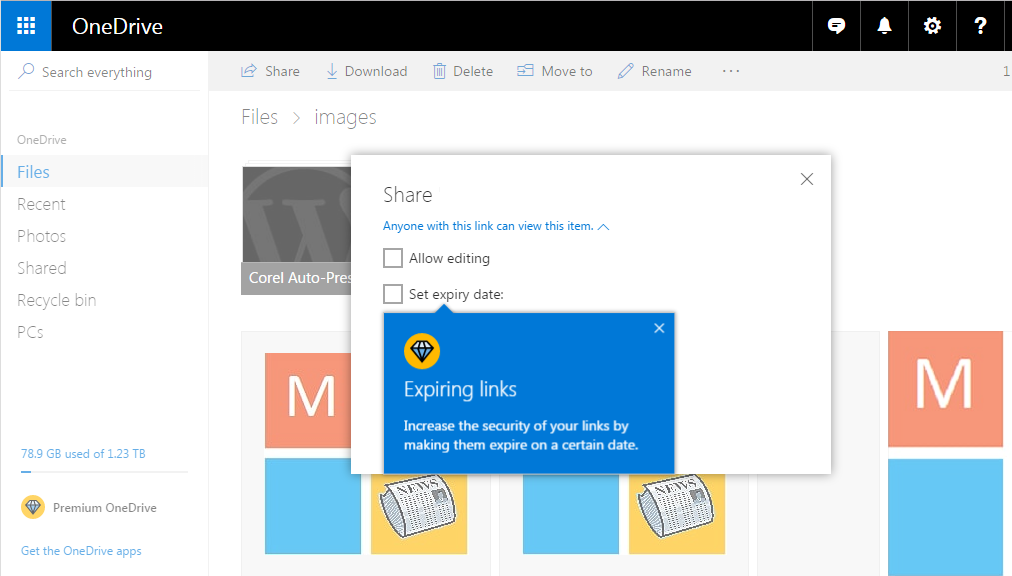Dismiss the Expiring links tooltip

(x=659, y=328)
